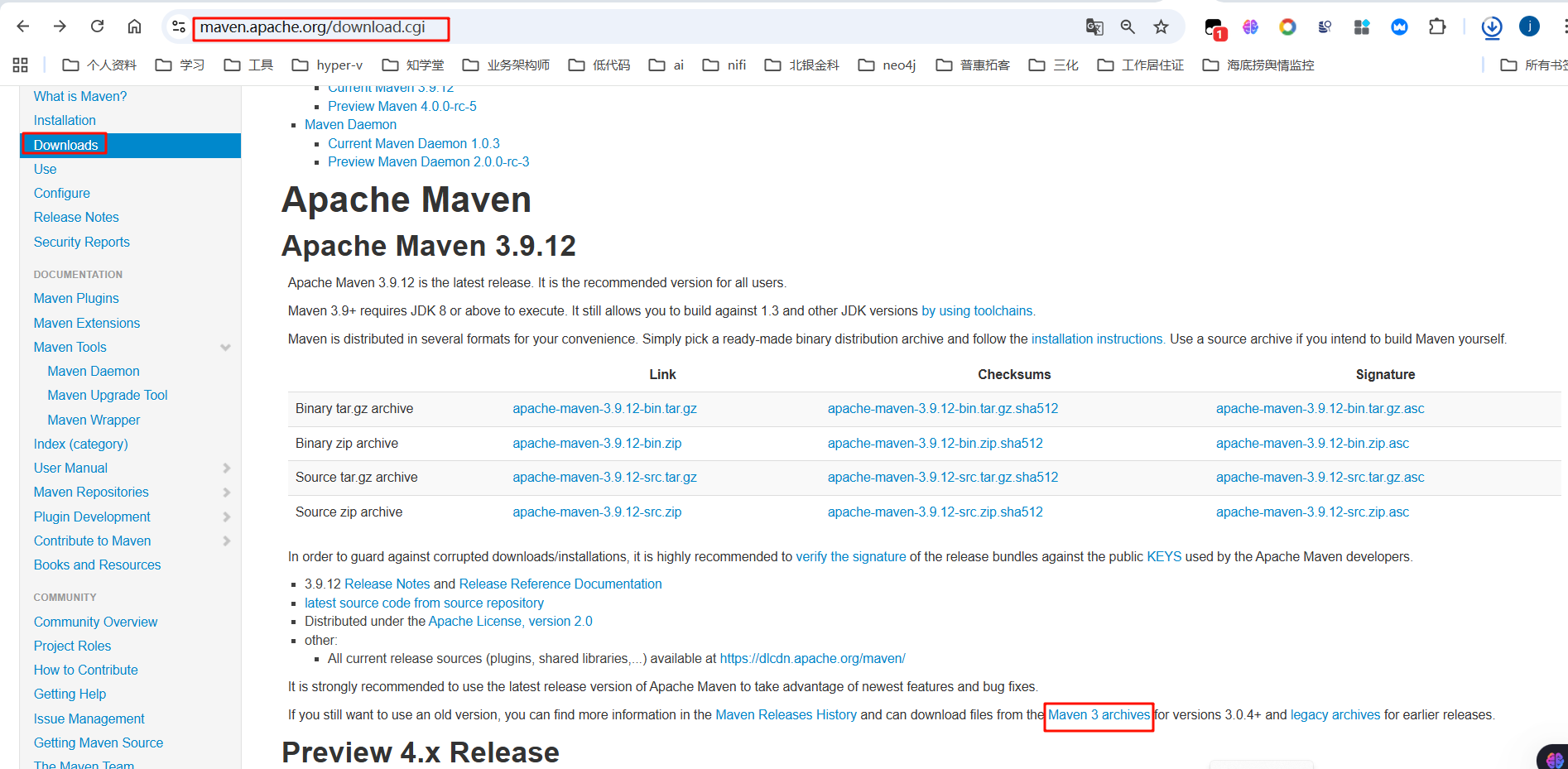Image resolution: width=1568 pixels, height=769 pixels.
Task: Open the 工具 bookmark folder
Action: pos(248,65)
